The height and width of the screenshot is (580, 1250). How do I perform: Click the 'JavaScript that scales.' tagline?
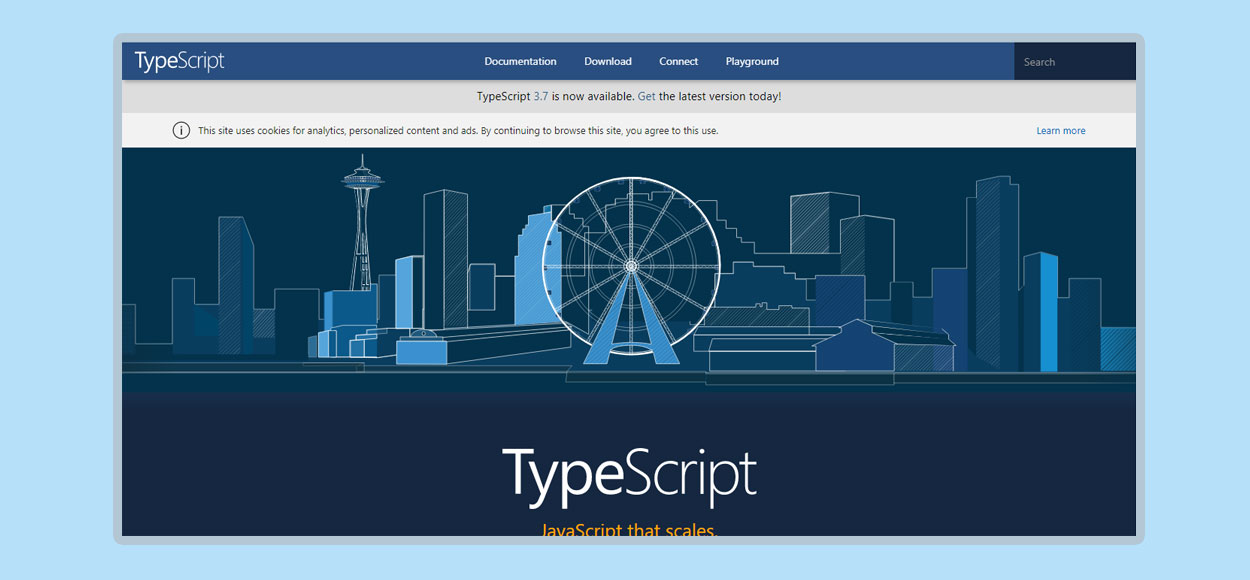pyautogui.click(x=629, y=529)
